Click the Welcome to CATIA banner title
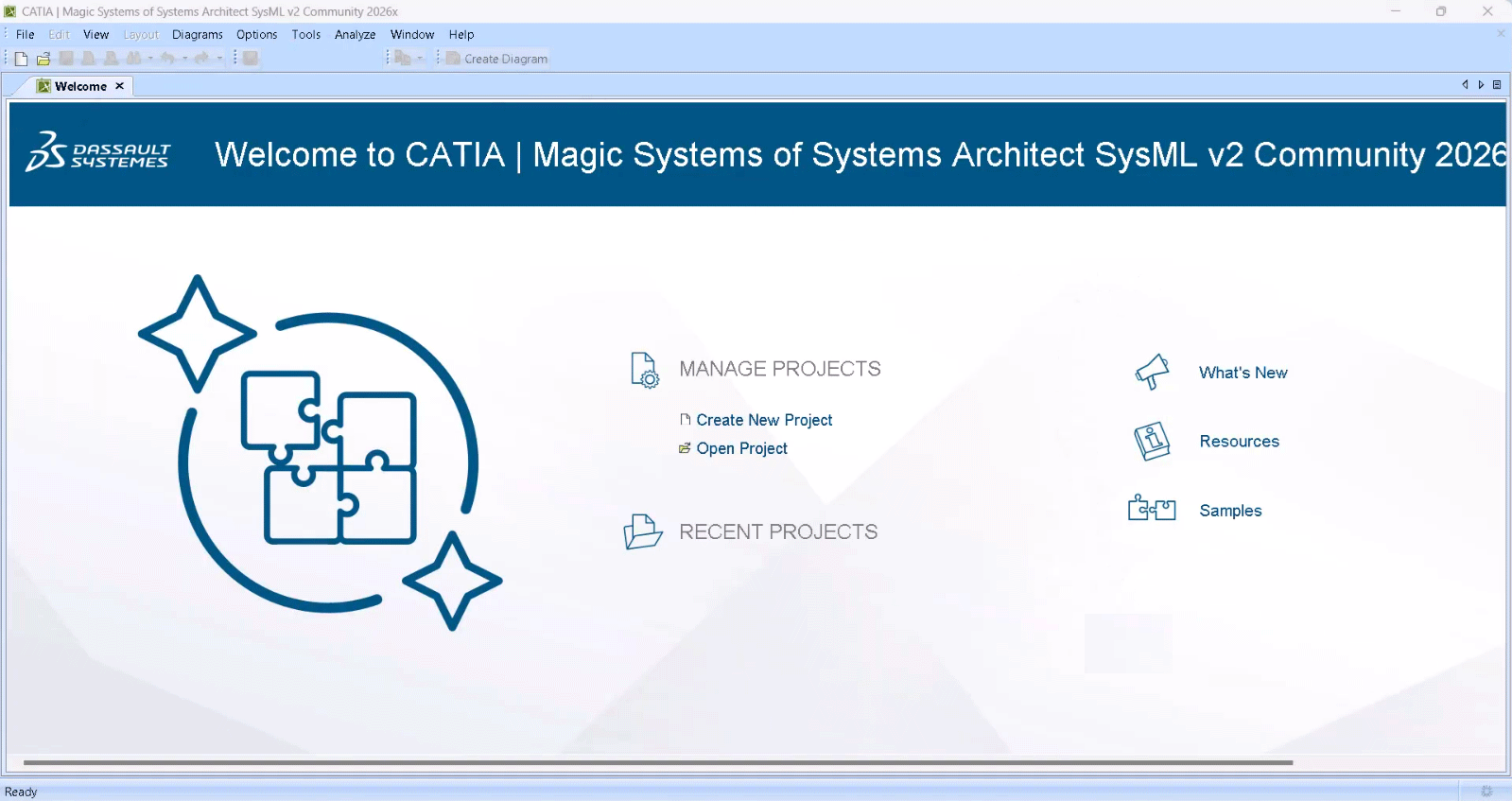 [860, 154]
